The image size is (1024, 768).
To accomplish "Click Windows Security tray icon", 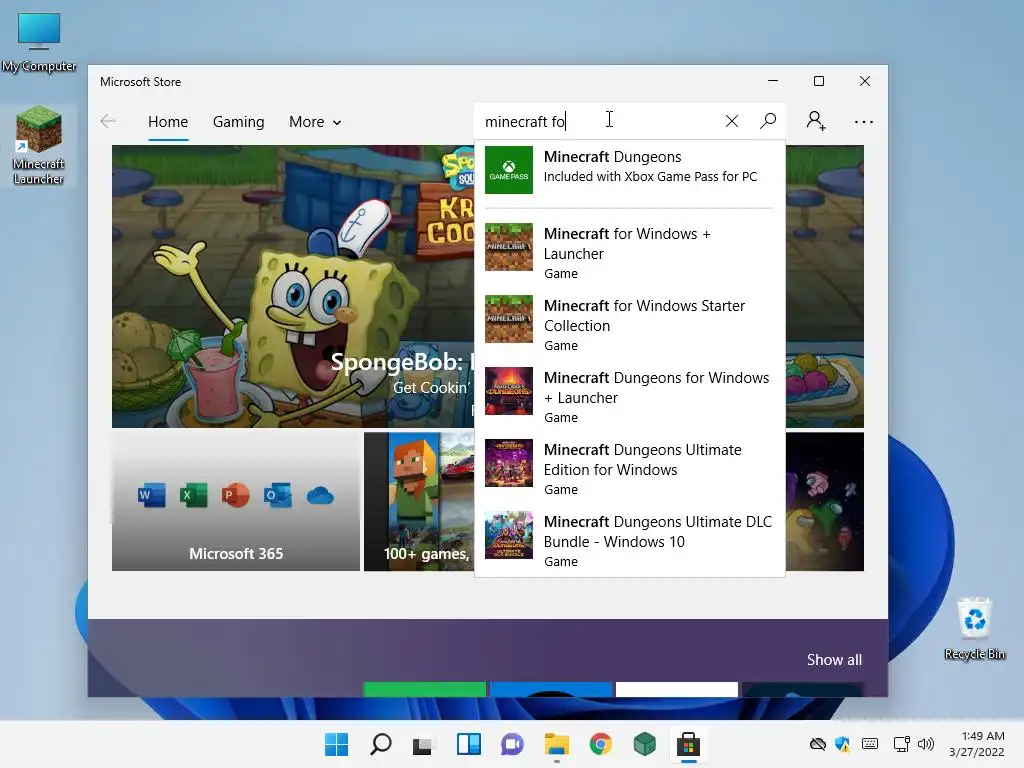I will (x=842, y=744).
